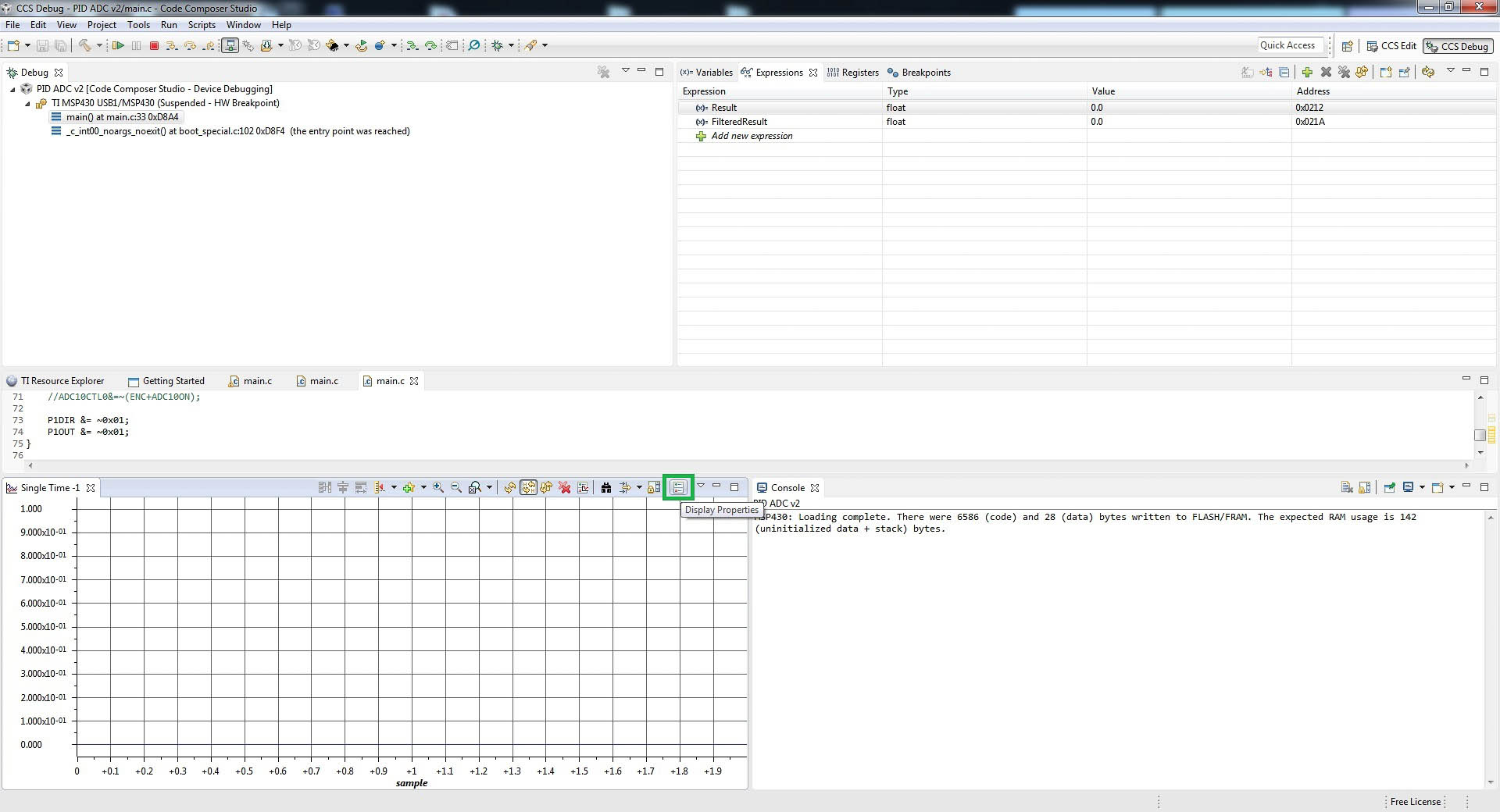Click the Terminate debug session icon
The image size is (1500, 812).
[x=154, y=45]
